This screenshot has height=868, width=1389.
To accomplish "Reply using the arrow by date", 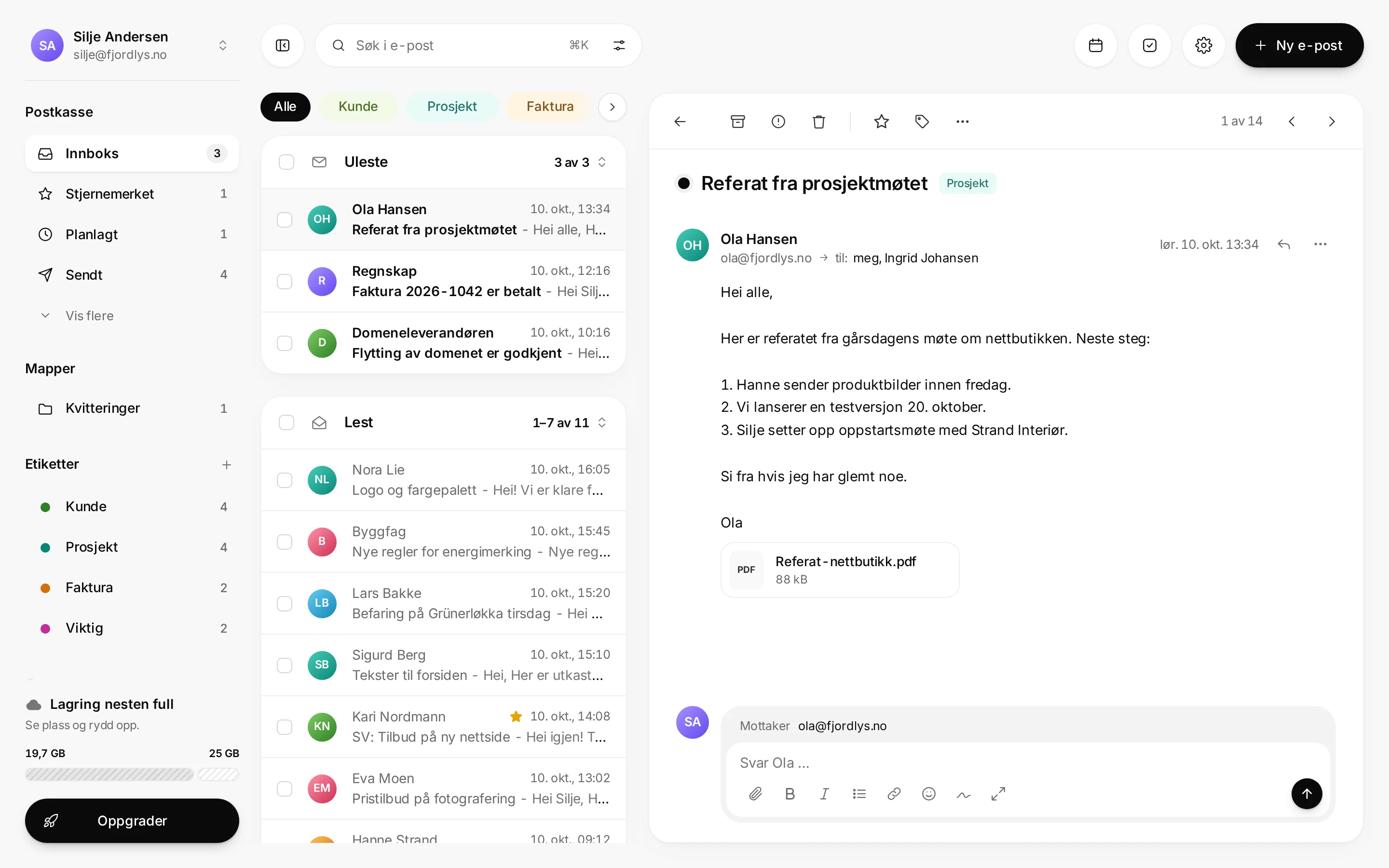I will (x=1284, y=244).
